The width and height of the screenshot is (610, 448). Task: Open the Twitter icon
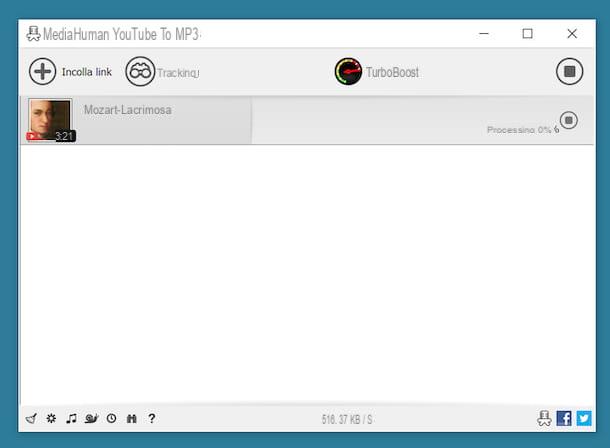coord(584,419)
